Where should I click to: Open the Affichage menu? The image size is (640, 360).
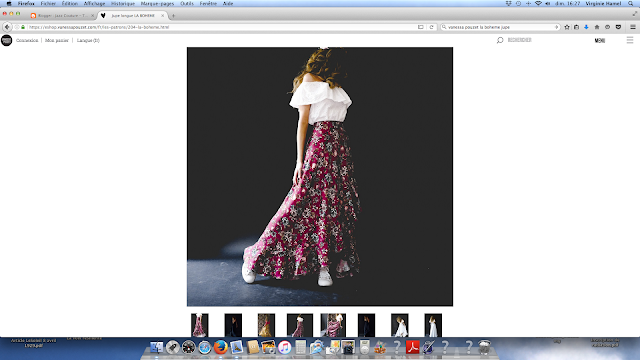[x=94, y=3]
